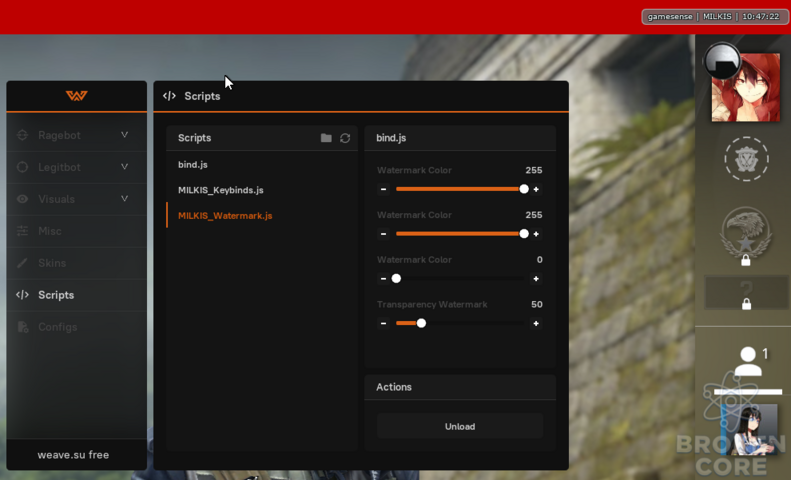
Task: Click the third Watermark Color slider handle at 0
Action: tap(397, 278)
